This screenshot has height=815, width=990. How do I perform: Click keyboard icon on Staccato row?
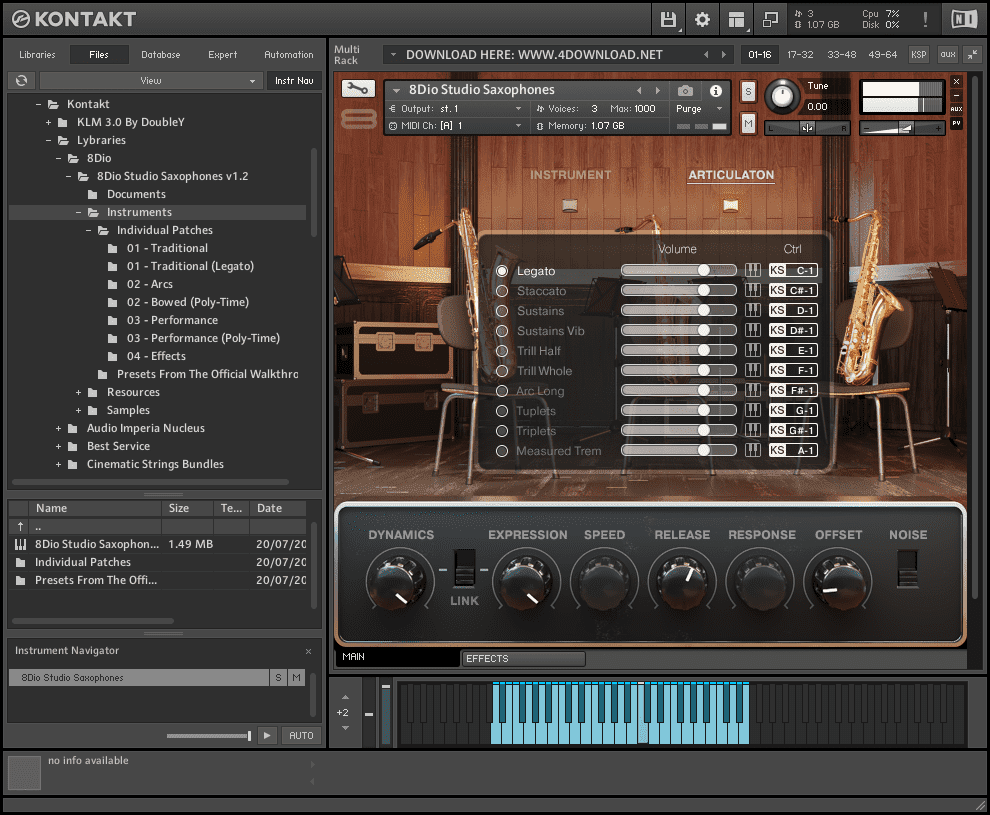tap(753, 290)
